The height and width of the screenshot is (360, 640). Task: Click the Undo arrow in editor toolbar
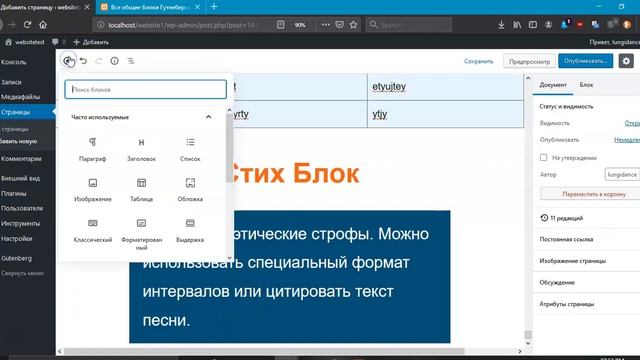pyautogui.click(x=83, y=61)
